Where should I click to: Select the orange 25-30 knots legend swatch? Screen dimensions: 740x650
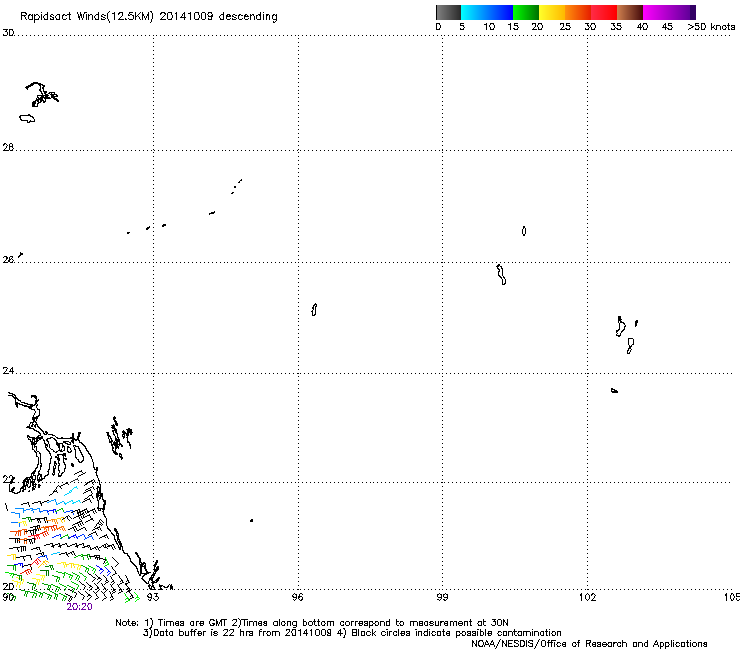[x=578, y=12]
